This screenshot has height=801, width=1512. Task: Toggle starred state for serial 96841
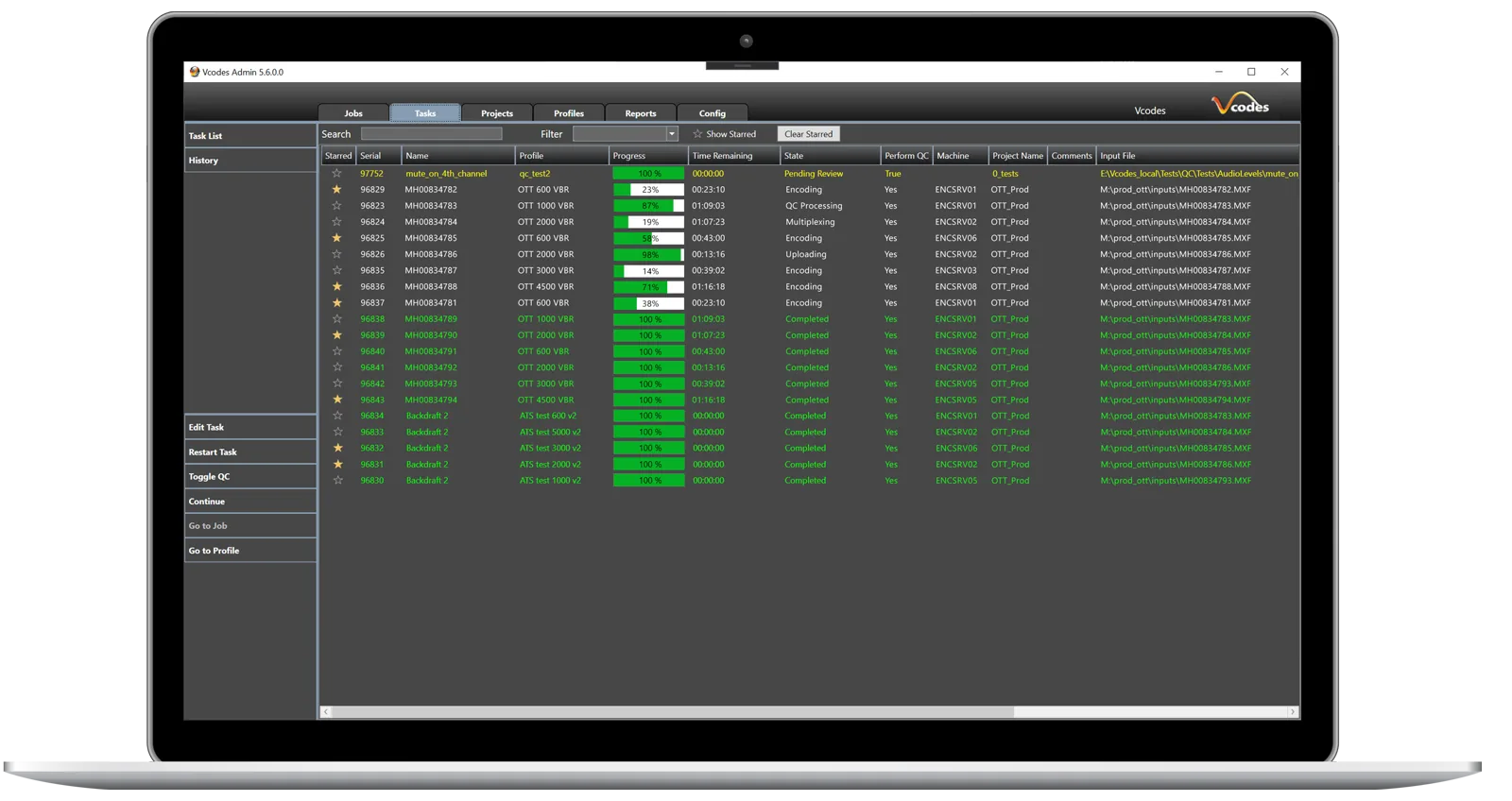point(337,367)
